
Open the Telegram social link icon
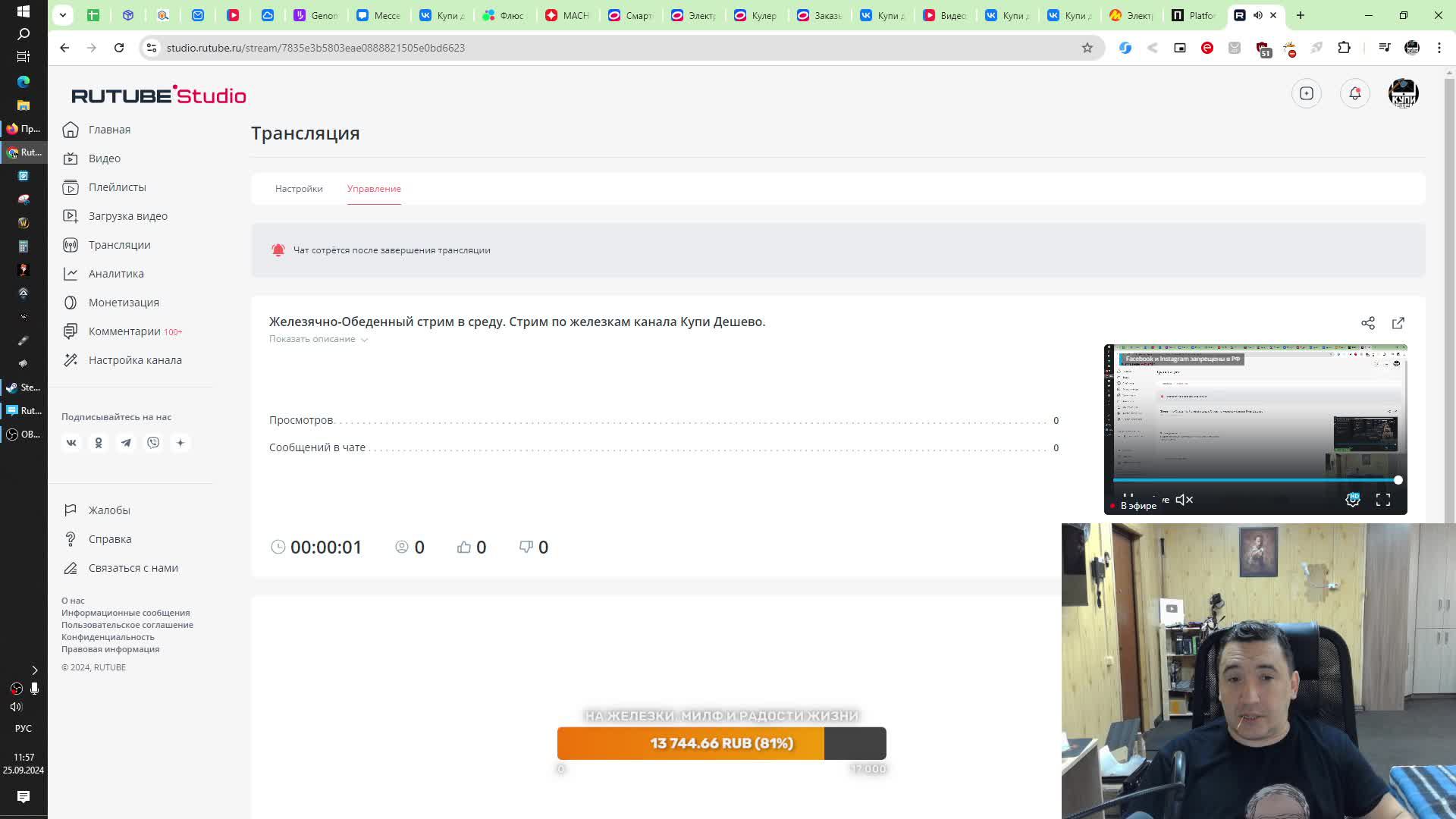[x=126, y=443]
